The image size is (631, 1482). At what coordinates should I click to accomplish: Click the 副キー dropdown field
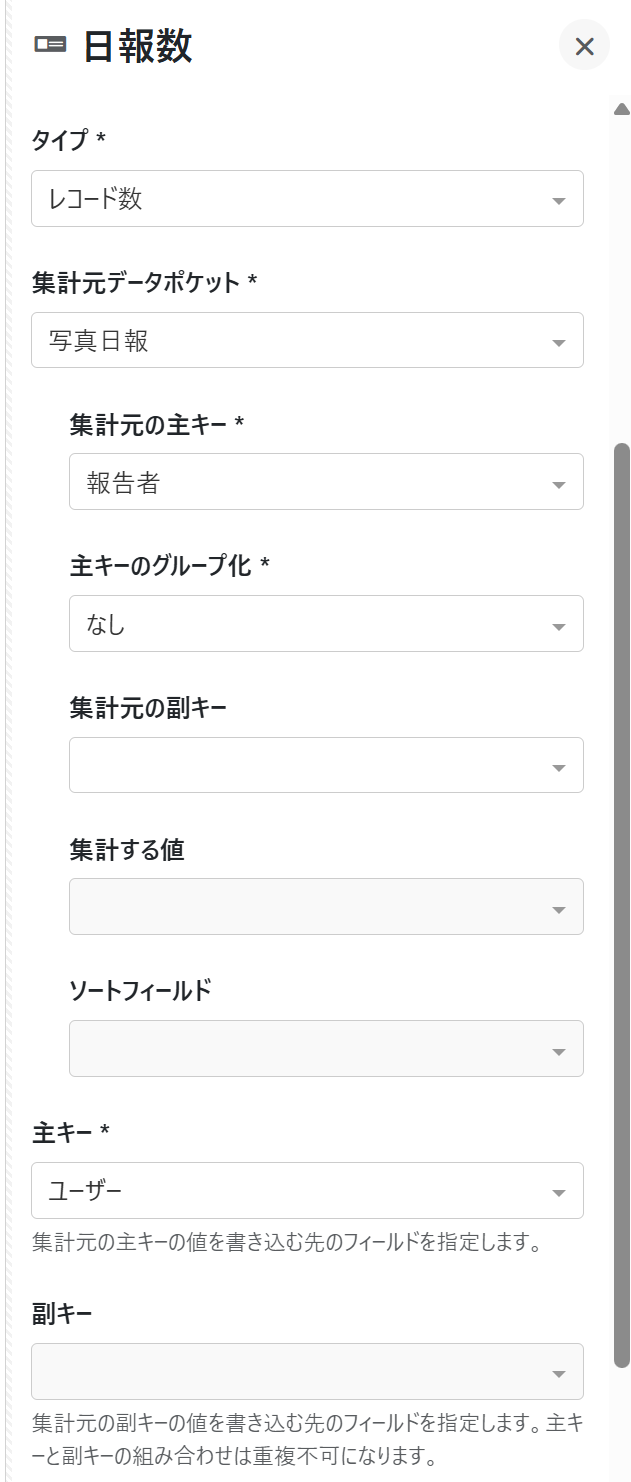click(x=306, y=1372)
